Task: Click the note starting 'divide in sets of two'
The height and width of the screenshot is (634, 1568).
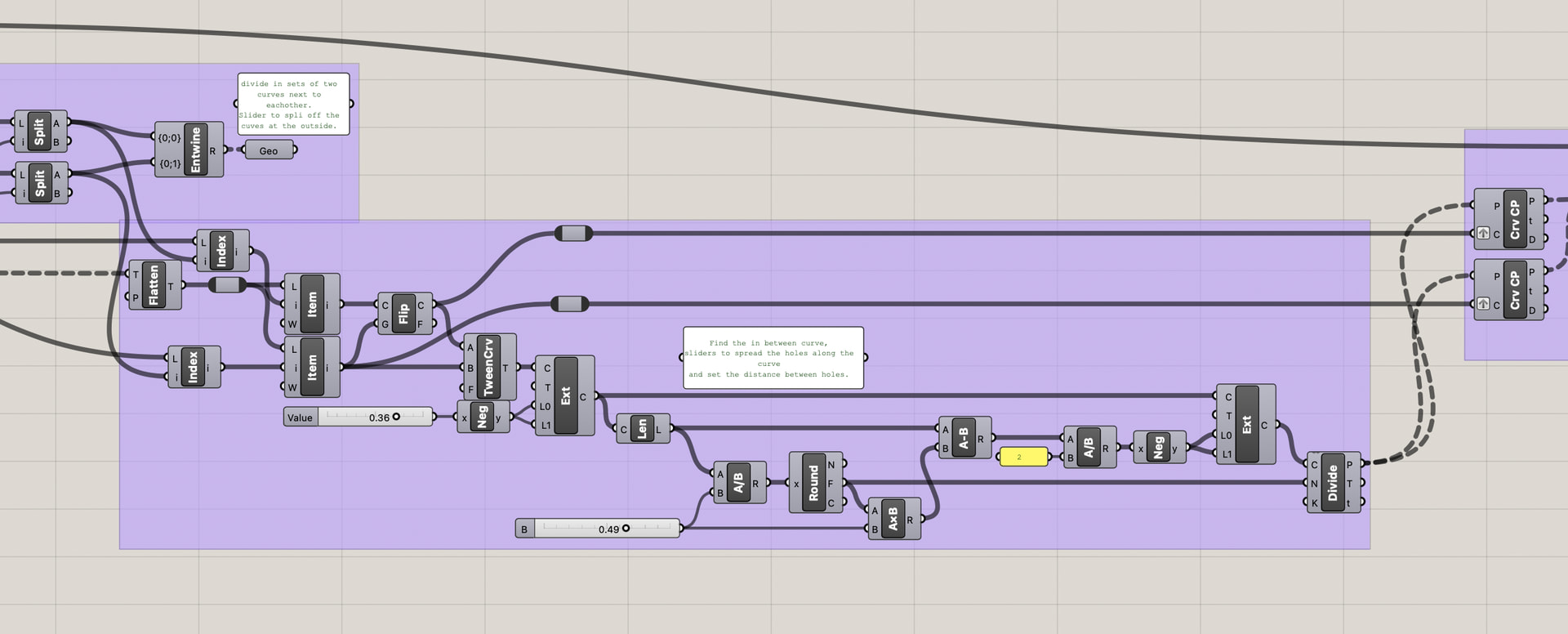Action: tap(293, 104)
